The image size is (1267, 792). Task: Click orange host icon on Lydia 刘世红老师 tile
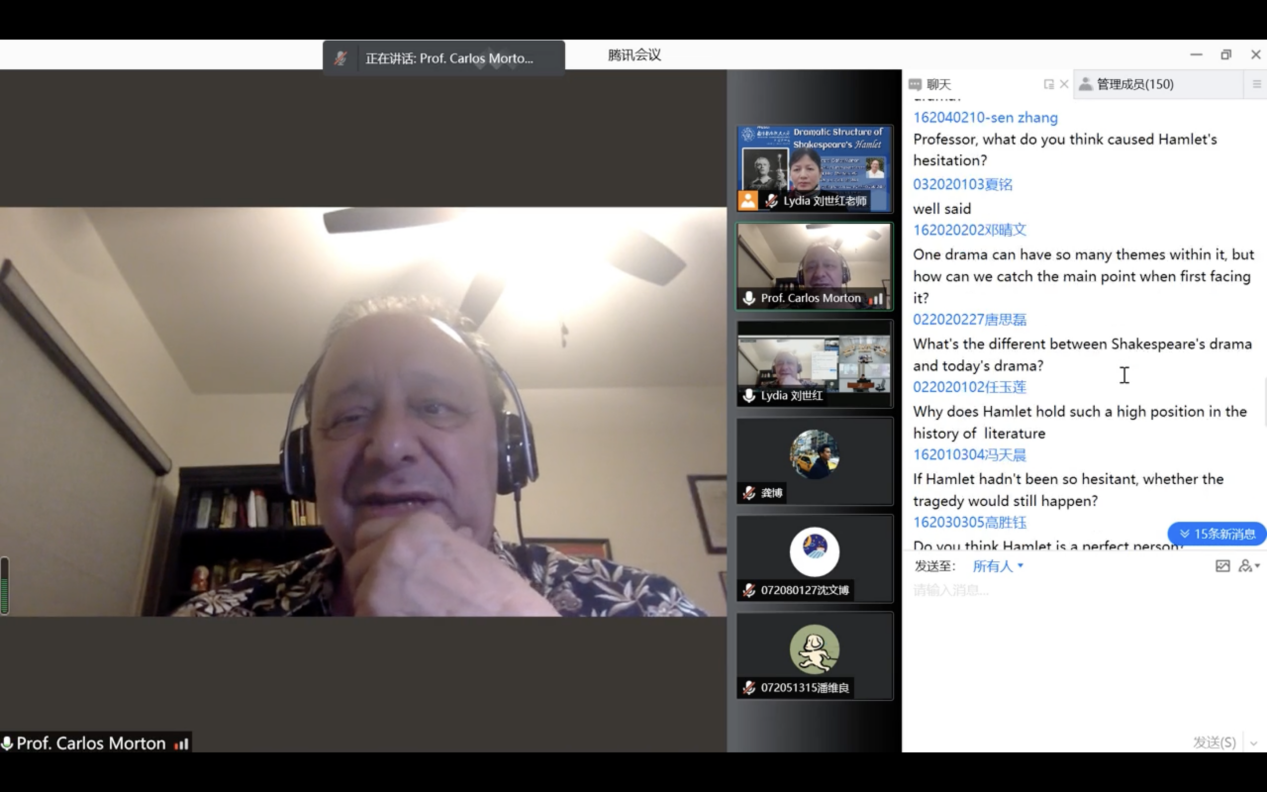pos(748,201)
